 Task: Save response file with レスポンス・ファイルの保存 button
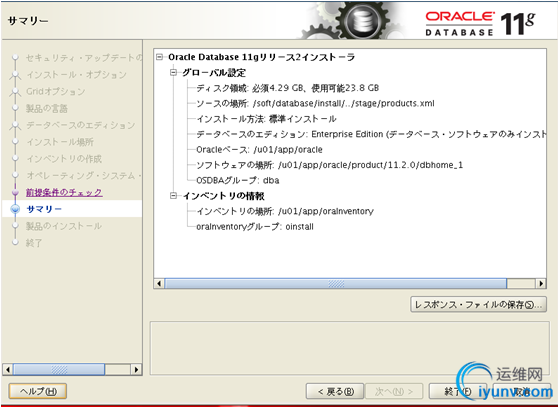point(478,305)
